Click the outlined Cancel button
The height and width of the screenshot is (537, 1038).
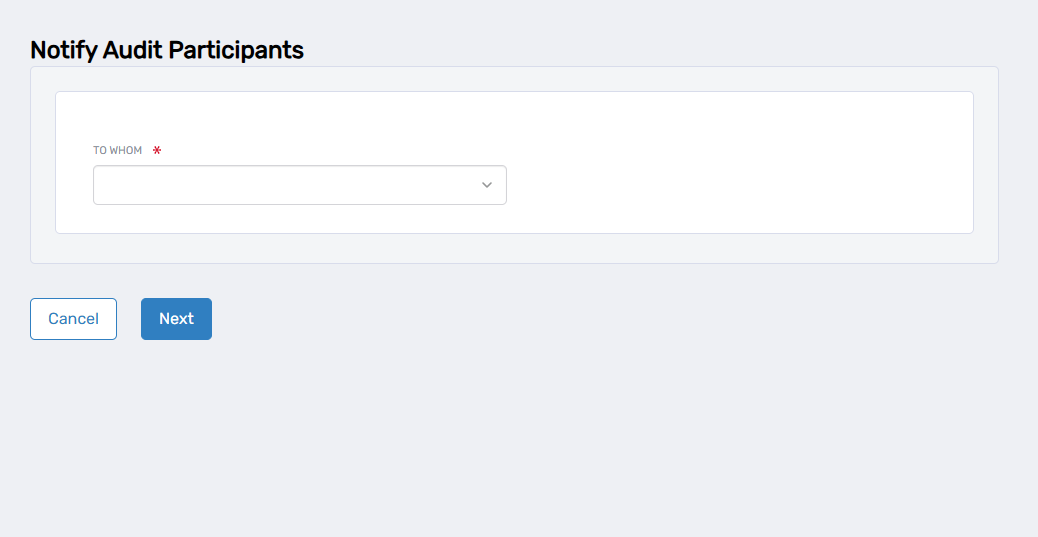pos(73,319)
